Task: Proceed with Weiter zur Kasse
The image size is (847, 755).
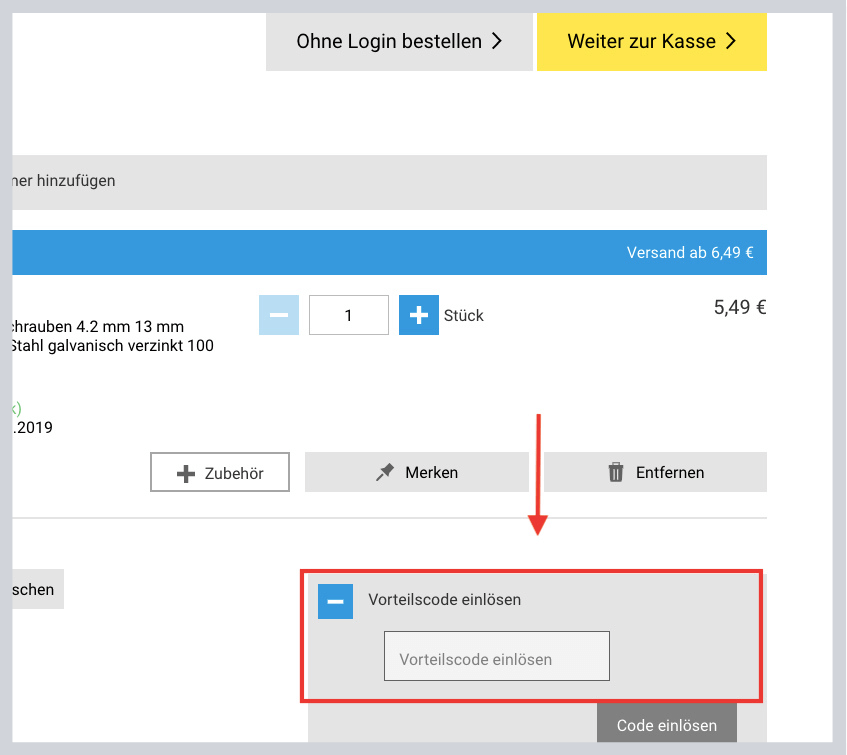Action: coord(651,41)
